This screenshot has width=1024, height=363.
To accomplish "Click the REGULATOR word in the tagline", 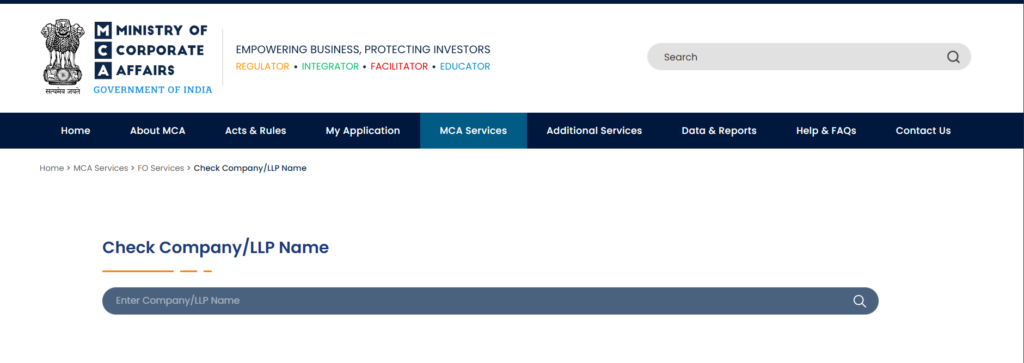I will click(263, 67).
